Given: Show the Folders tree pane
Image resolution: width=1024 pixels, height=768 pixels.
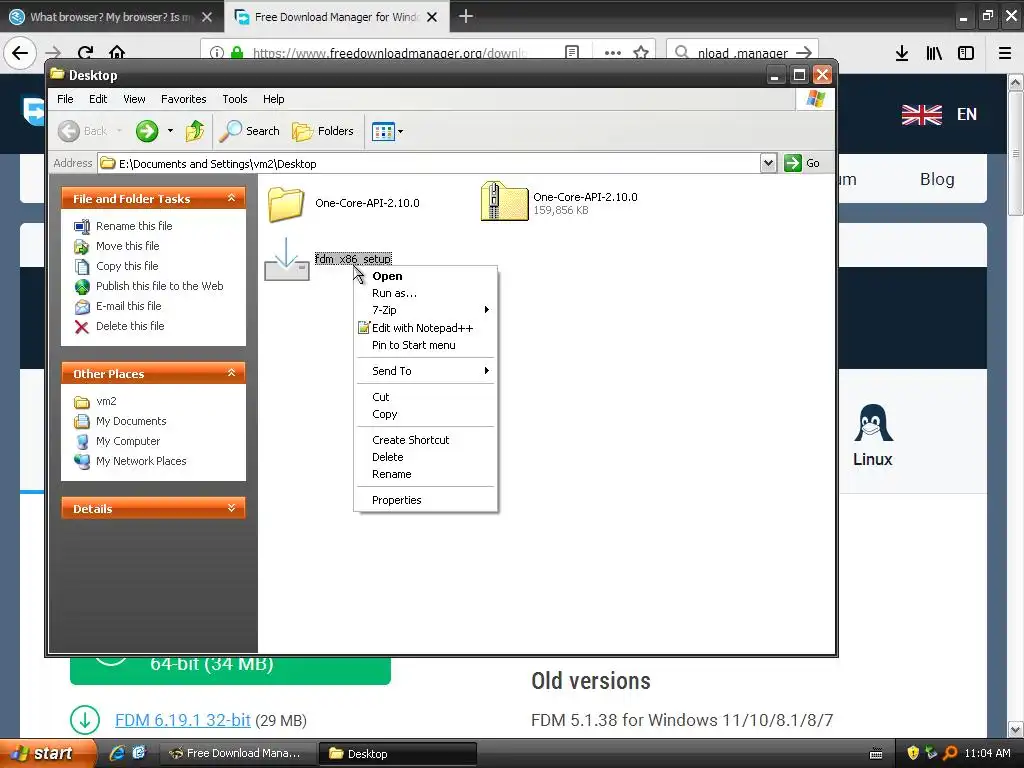Looking at the screenshot, I should 323,131.
